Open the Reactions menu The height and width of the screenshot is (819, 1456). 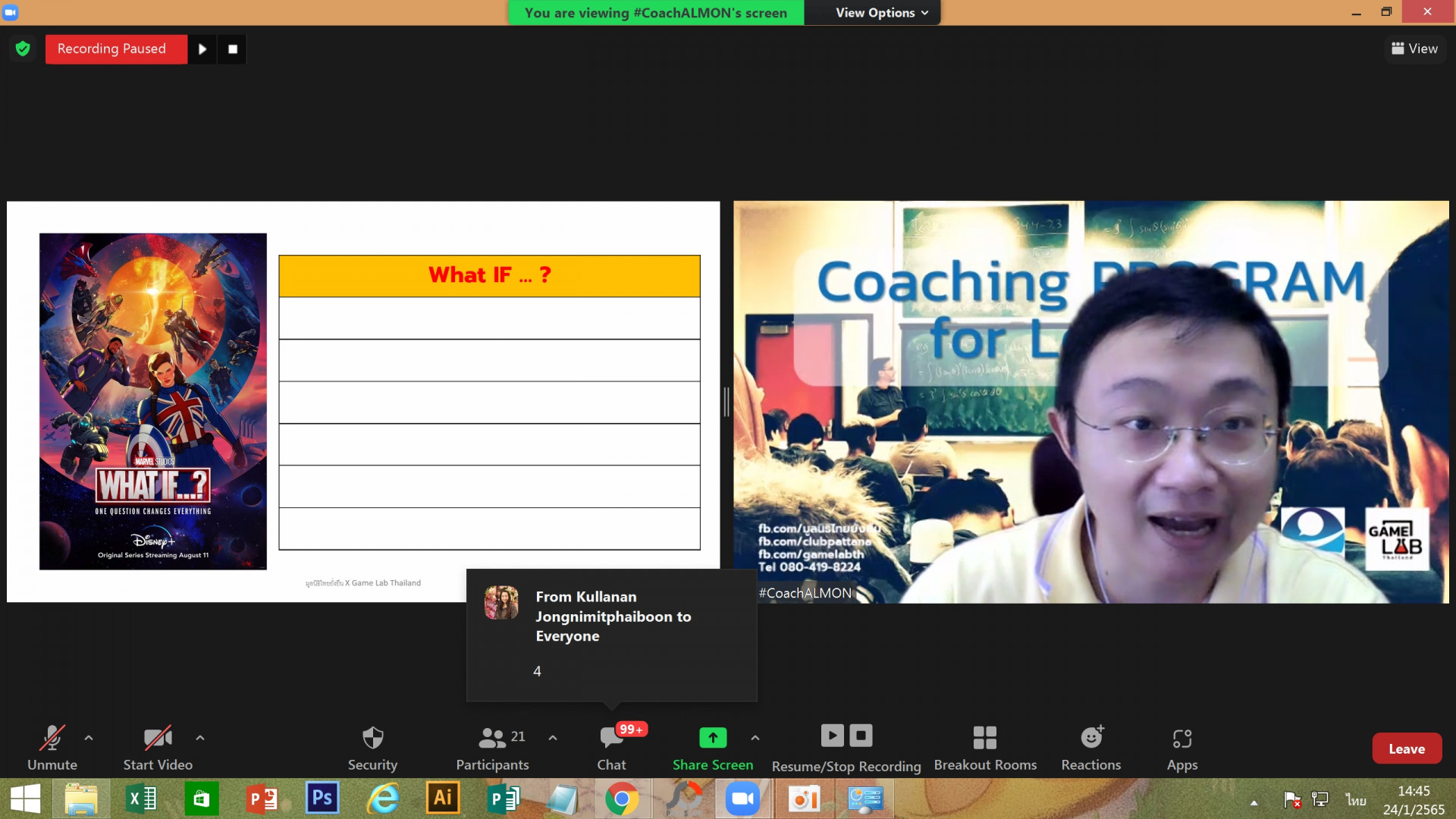[x=1090, y=748]
